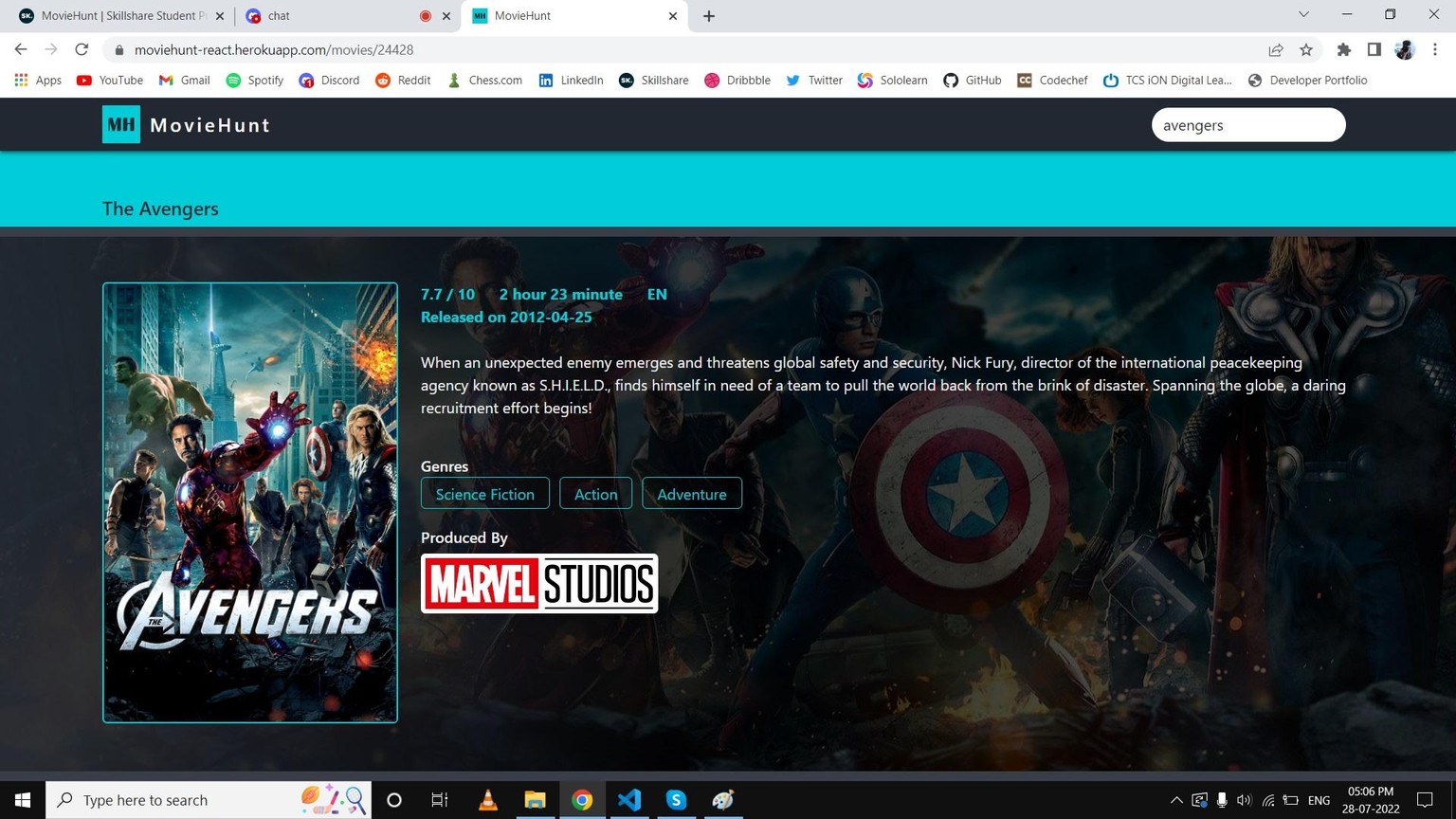Image resolution: width=1456 pixels, height=819 pixels.
Task: Open Chrome profile avatar
Action: point(1405,50)
